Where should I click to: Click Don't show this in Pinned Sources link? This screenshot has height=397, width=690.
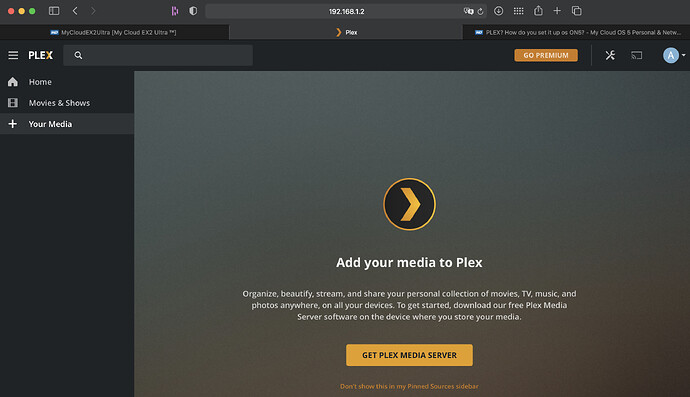[409, 386]
